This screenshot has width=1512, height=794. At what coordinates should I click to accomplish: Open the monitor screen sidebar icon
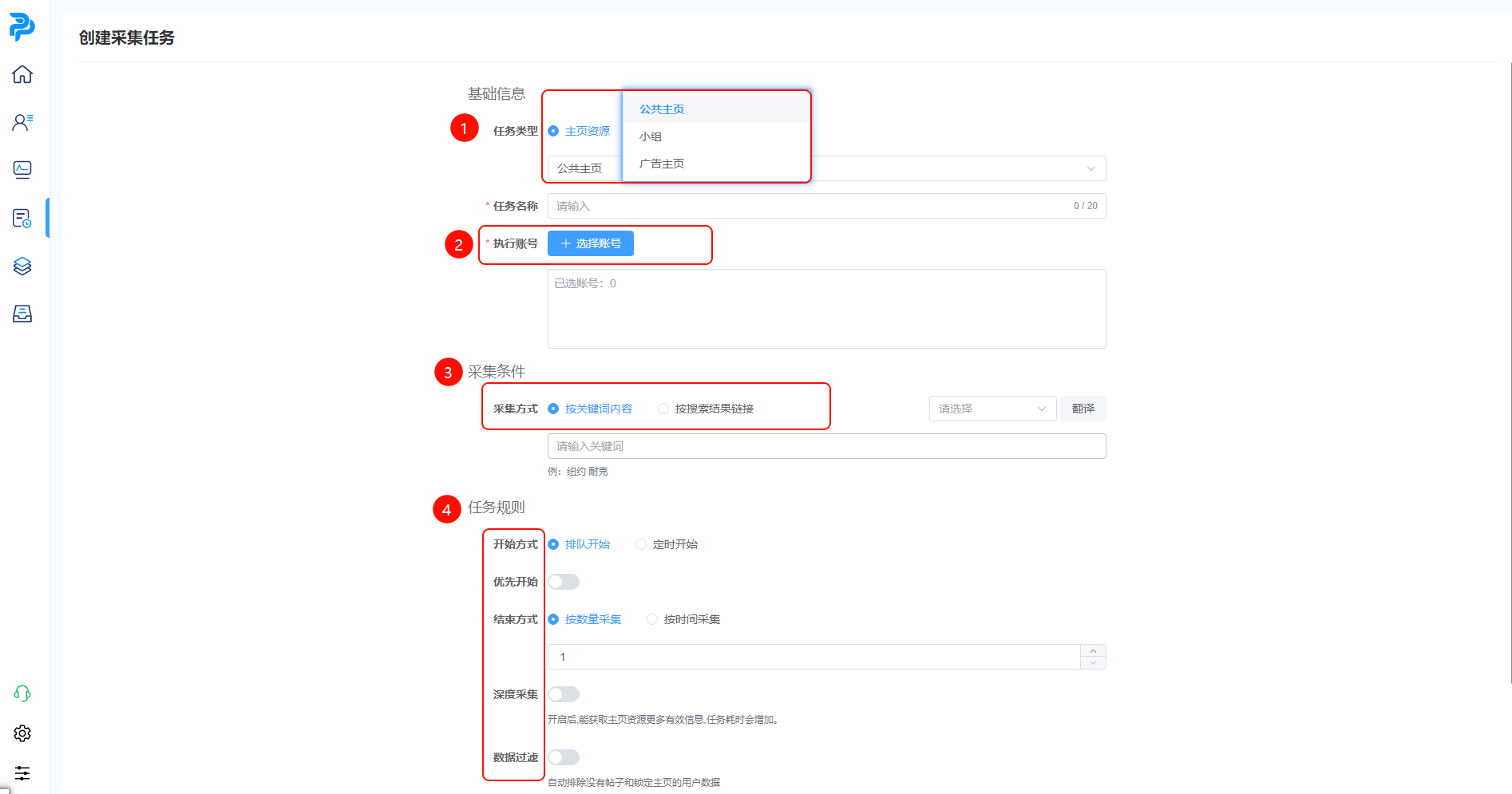coord(22,170)
